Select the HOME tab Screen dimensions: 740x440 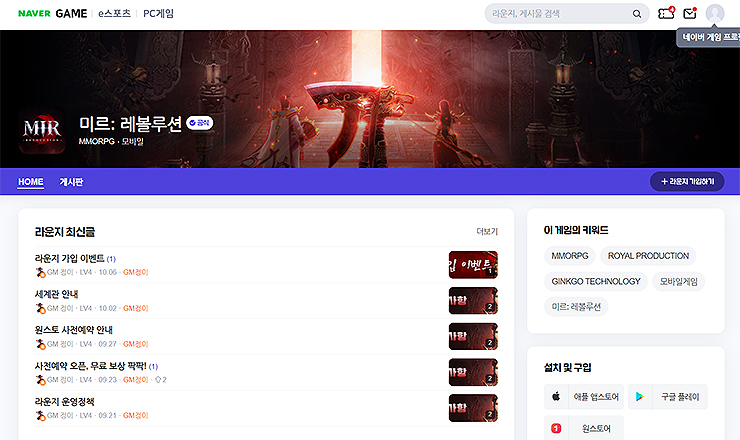click(x=31, y=182)
